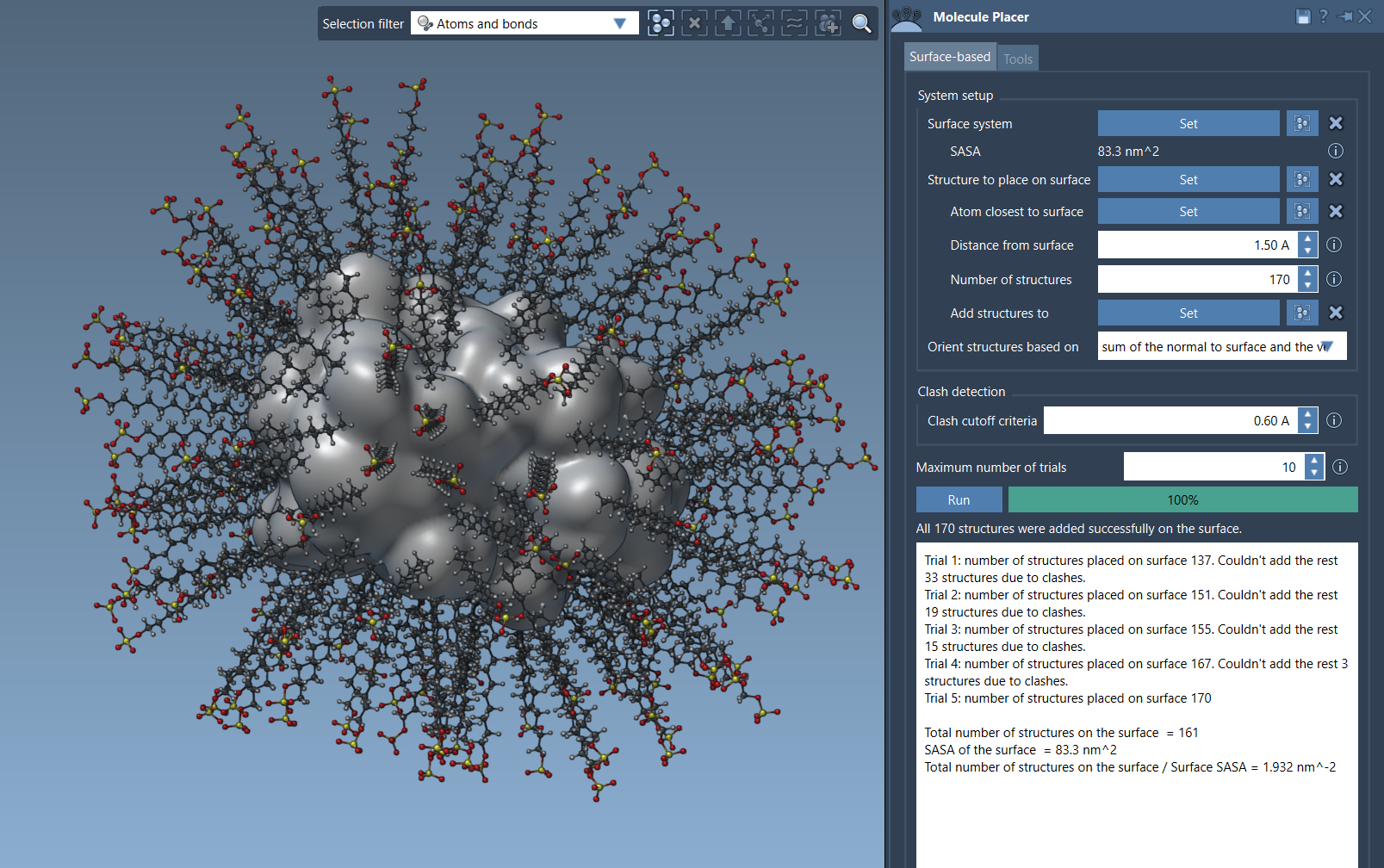This screenshot has height=868, width=1384.
Task: Pin the Molecule Placer panel
Action: coord(1344,16)
